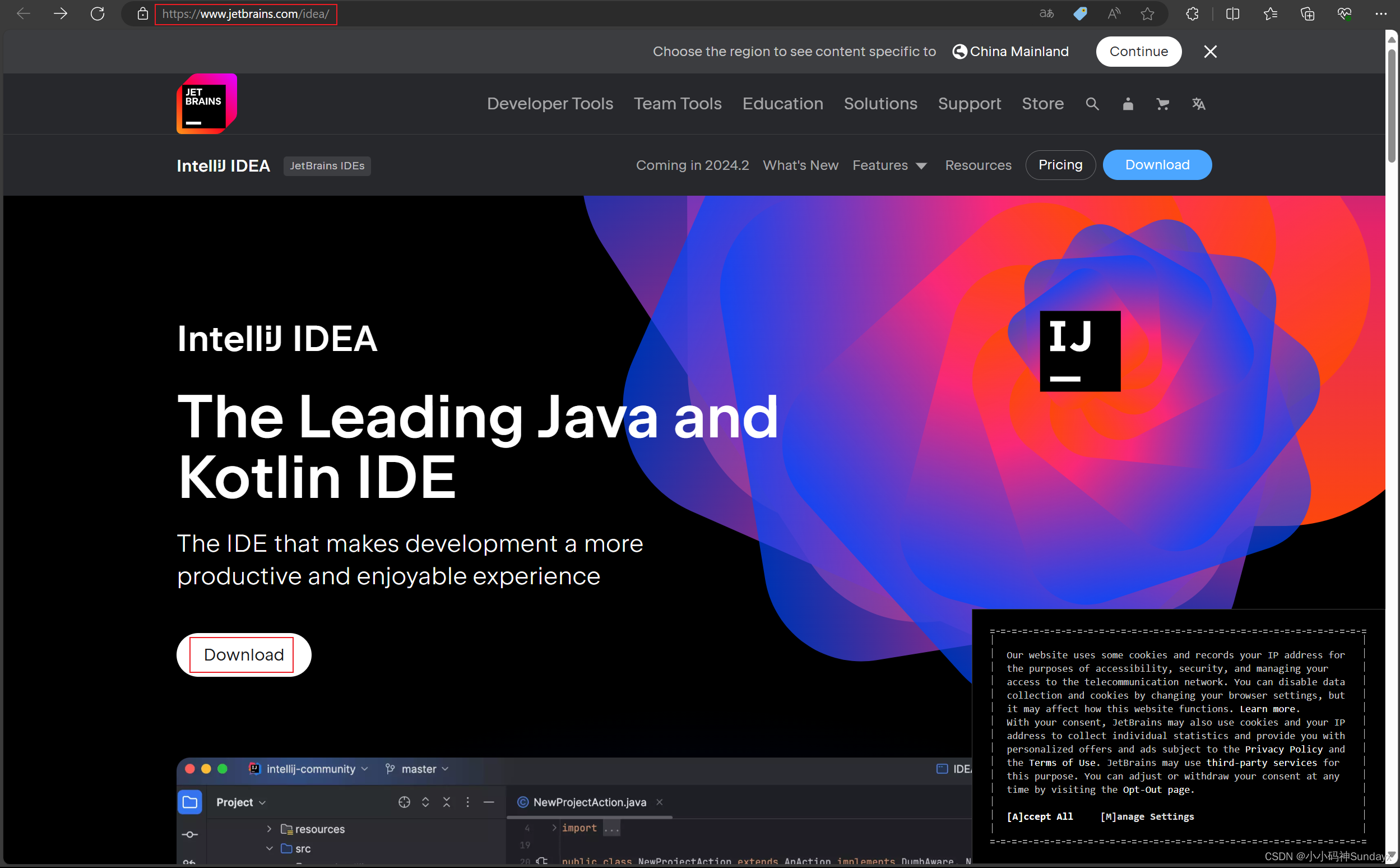1400x868 pixels.
Task: Open Developer Tools menu
Action: pos(550,104)
